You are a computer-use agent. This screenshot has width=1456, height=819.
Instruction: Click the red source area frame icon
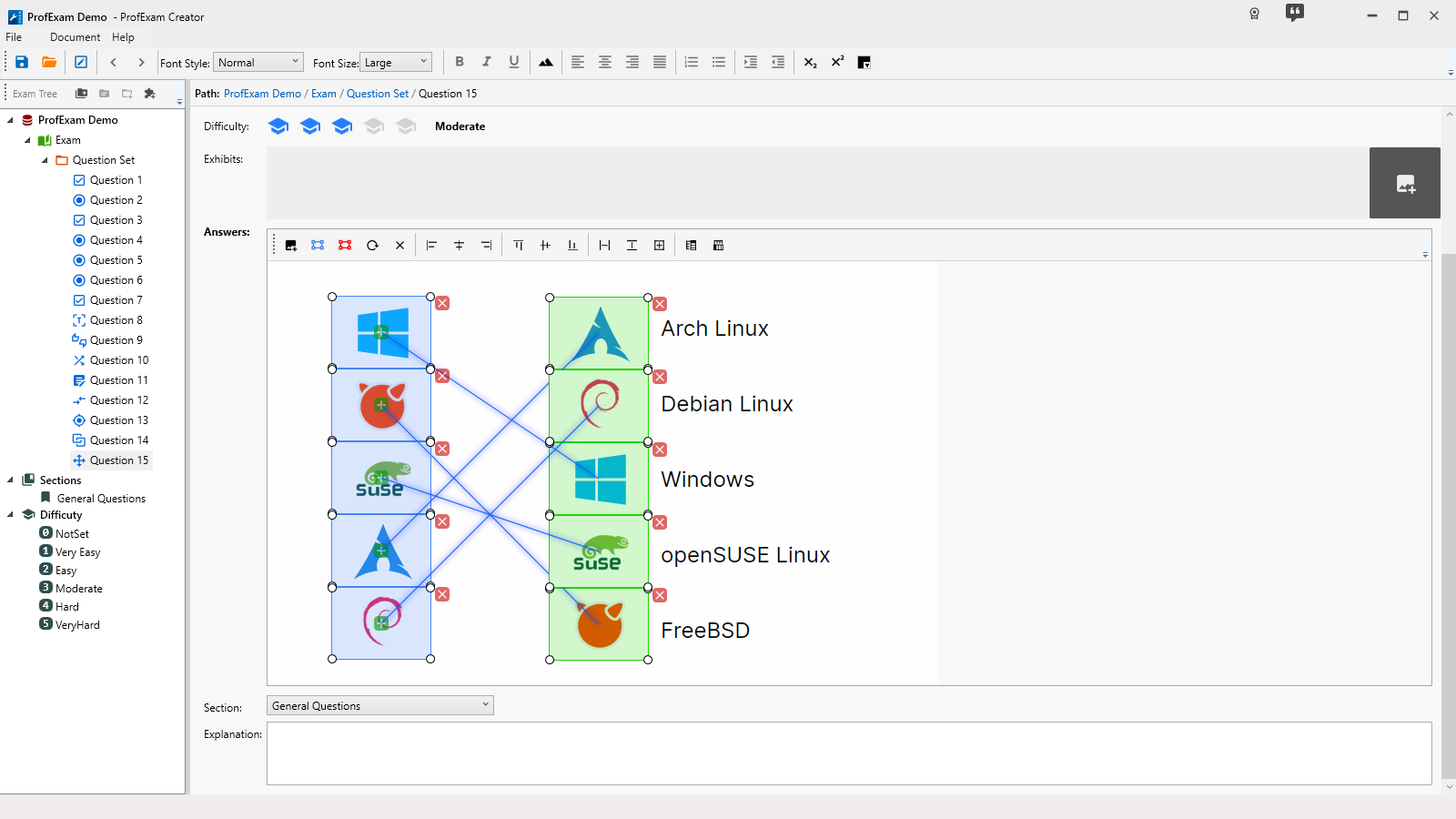tap(345, 246)
